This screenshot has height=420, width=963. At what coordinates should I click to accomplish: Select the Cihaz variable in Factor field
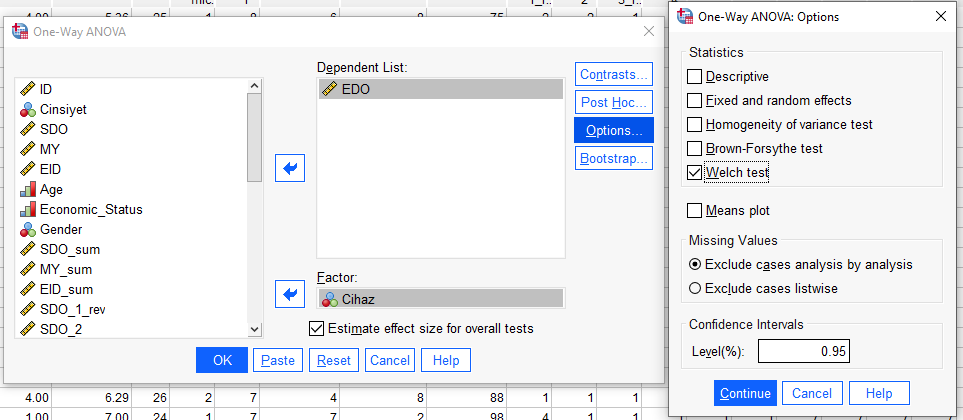[440, 297]
